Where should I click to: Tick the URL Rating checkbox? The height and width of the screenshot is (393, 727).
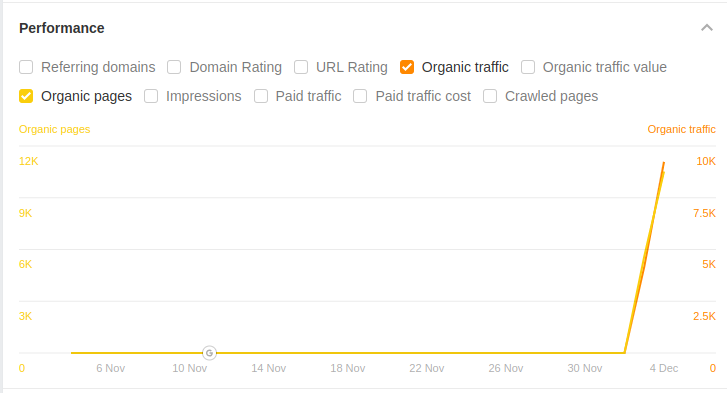coord(301,67)
